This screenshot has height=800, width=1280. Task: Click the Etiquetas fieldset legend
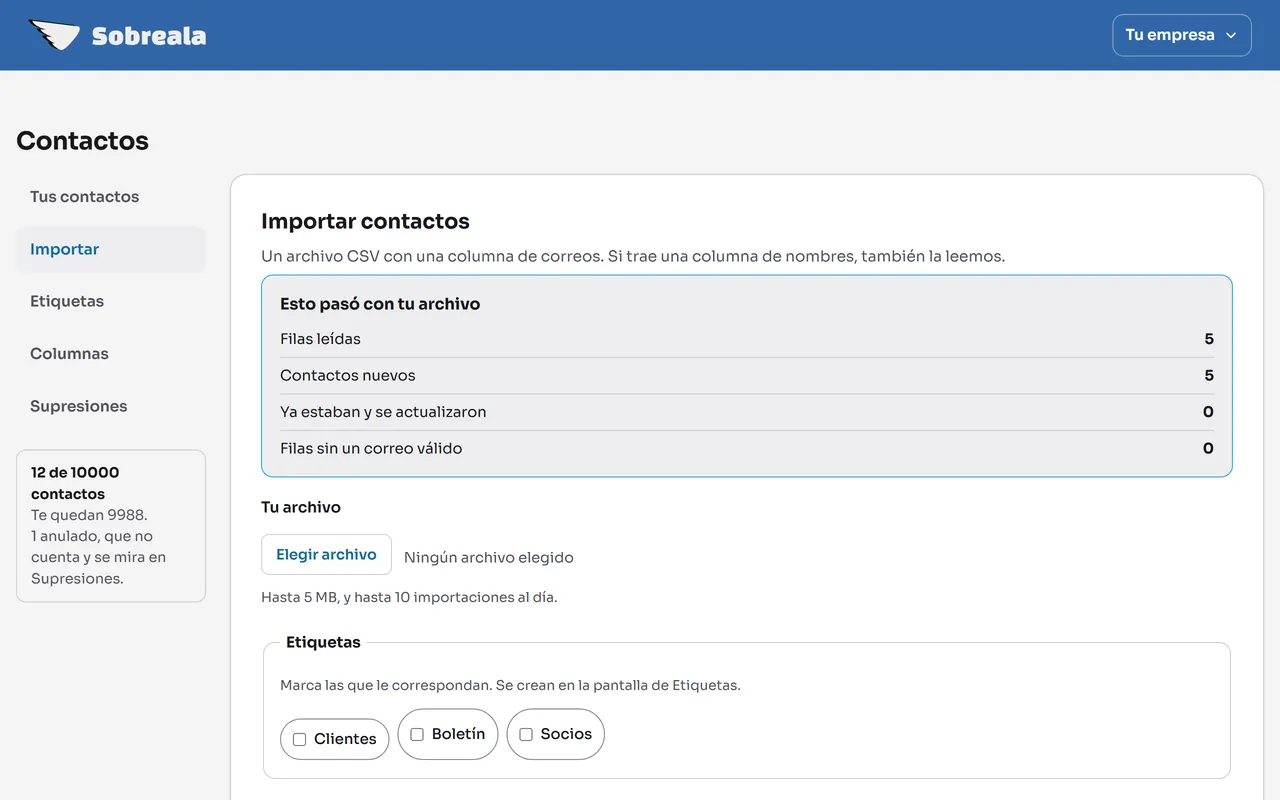(x=323, y=642)
